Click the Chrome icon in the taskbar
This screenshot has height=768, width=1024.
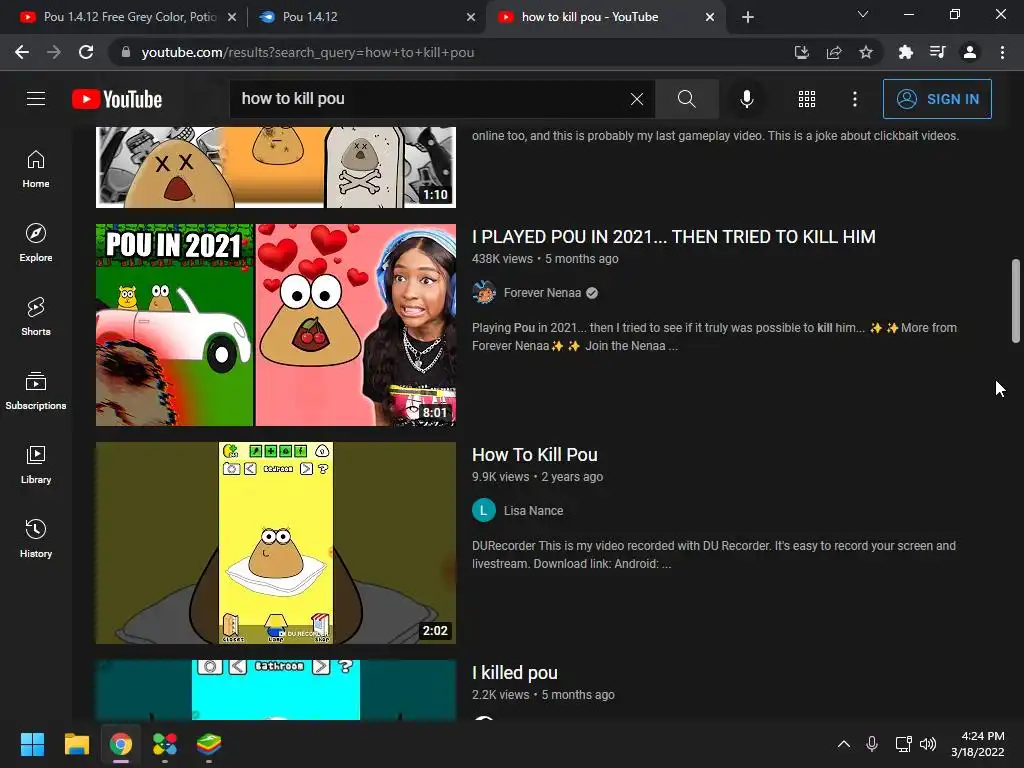tap(121, 744)
